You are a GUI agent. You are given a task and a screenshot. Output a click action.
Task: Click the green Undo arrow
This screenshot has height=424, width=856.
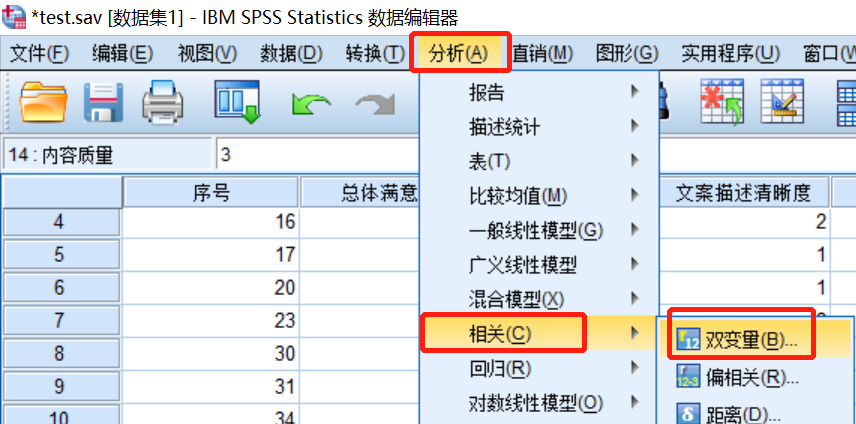click(311, 103)
